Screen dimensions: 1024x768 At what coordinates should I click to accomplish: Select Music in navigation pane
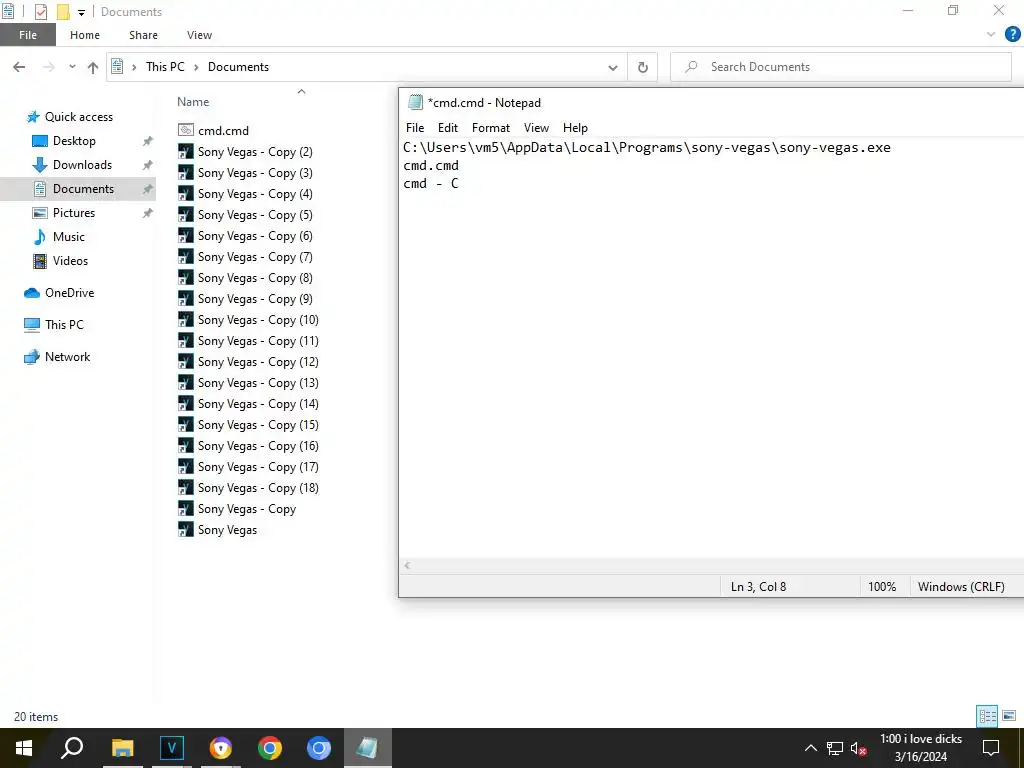tap(69, 237)
